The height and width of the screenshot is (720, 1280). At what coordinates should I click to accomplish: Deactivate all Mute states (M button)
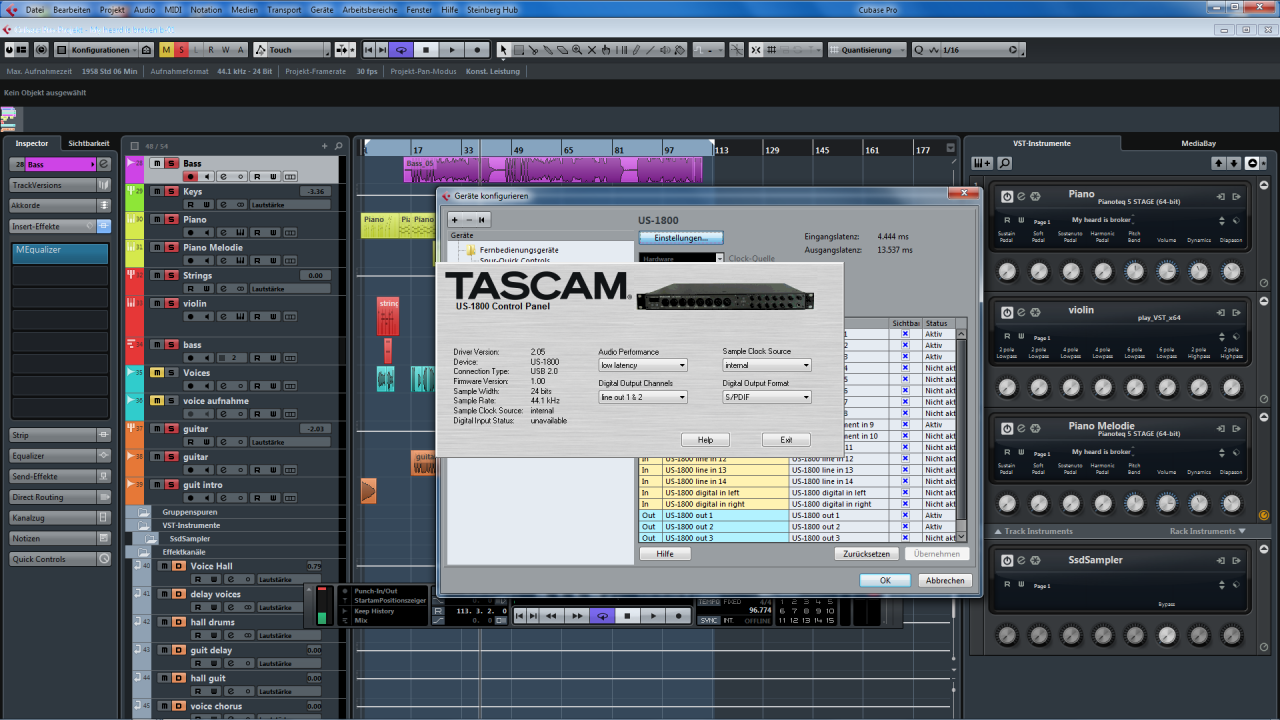[166, 50]
